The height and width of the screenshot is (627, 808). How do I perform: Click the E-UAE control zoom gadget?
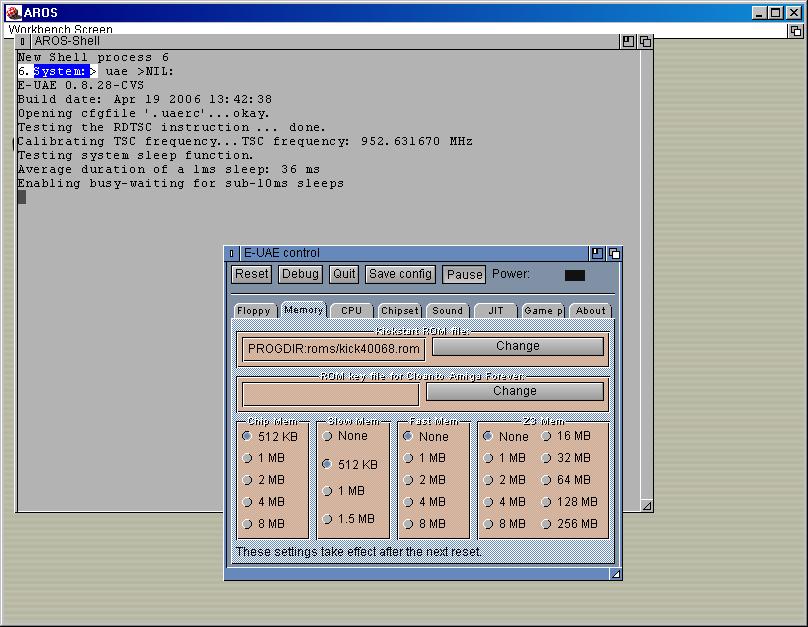[x=597, y=253]
